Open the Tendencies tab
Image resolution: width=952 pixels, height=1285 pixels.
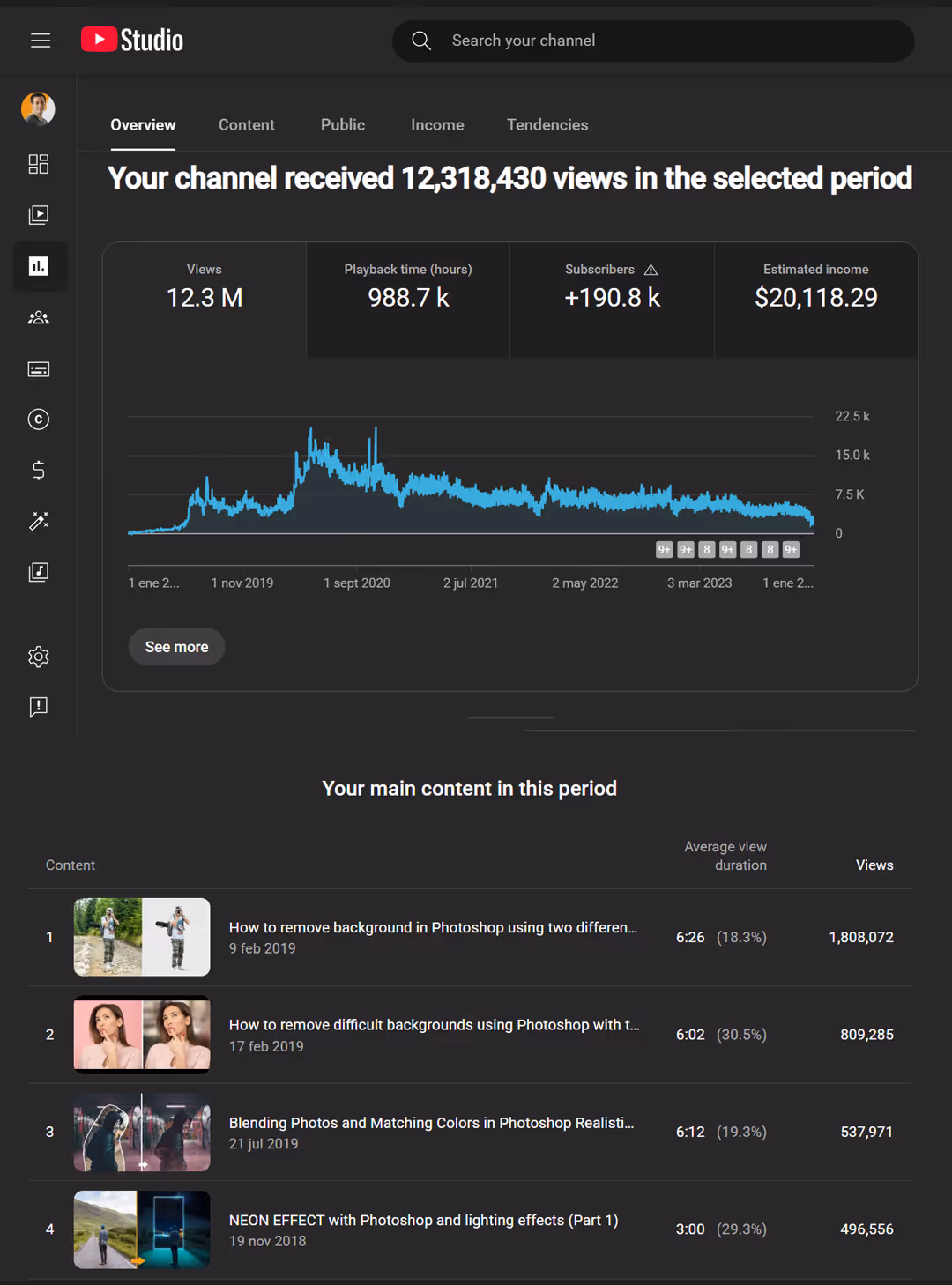pos(547,124)
